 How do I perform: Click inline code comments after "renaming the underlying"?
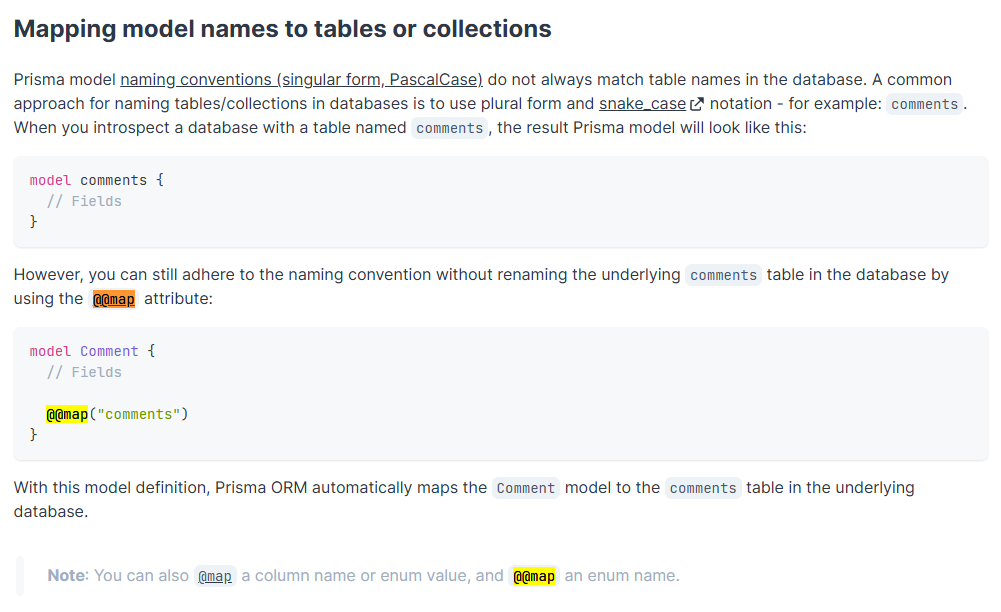pos(723,275)
